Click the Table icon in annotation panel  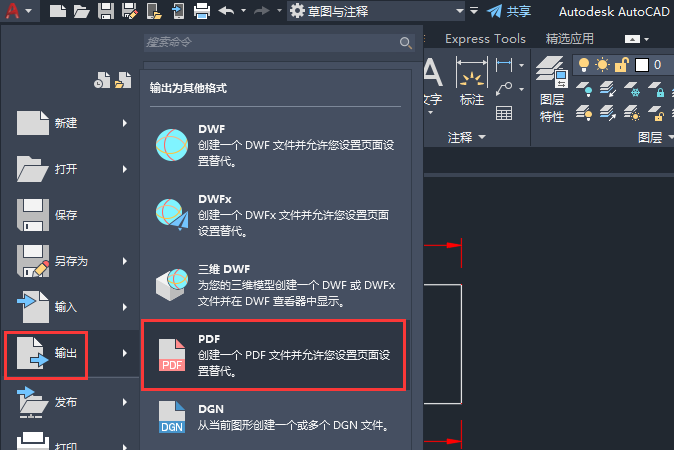[504, 113]
